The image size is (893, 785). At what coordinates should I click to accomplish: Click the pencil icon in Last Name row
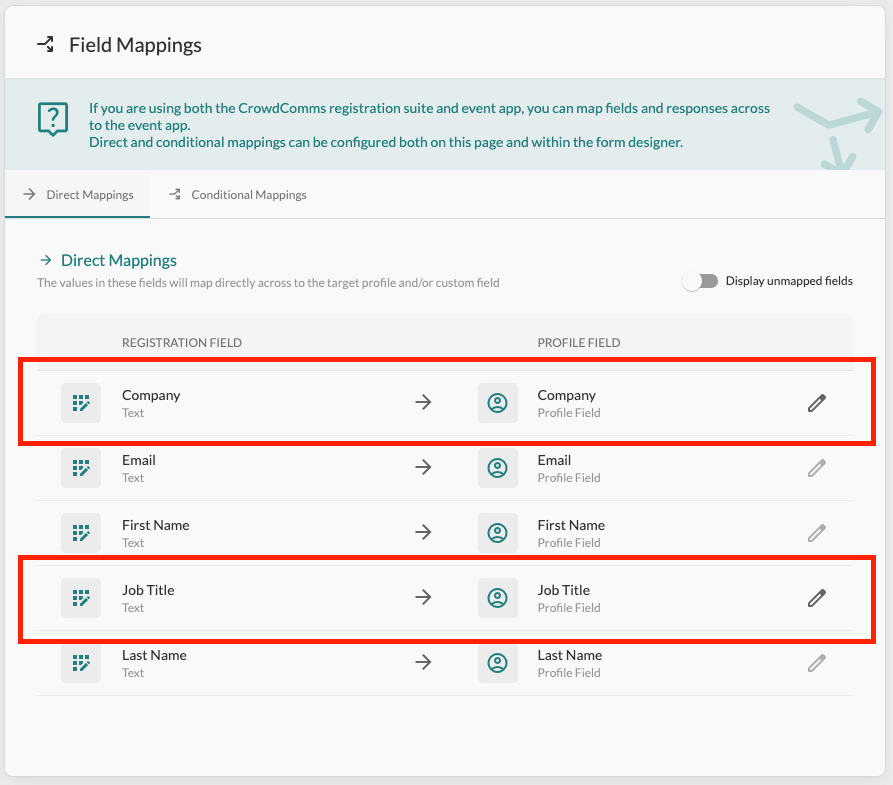tap(816, 663)
